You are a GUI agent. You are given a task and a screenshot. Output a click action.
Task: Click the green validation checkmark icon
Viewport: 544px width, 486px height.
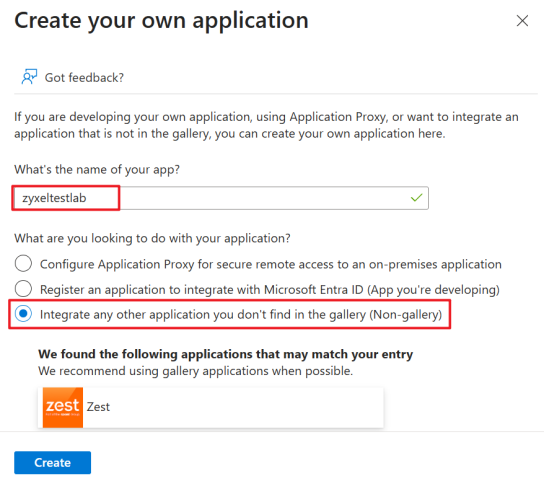(x=416, y=198)
